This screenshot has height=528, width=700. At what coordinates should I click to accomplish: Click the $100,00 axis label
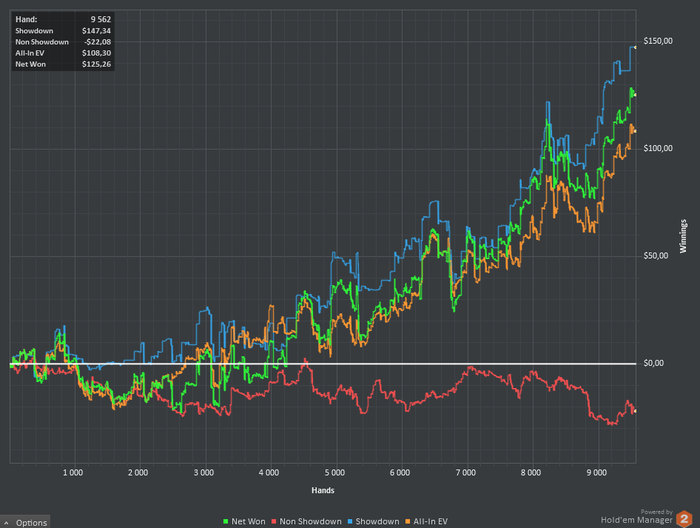click(658, 148)
